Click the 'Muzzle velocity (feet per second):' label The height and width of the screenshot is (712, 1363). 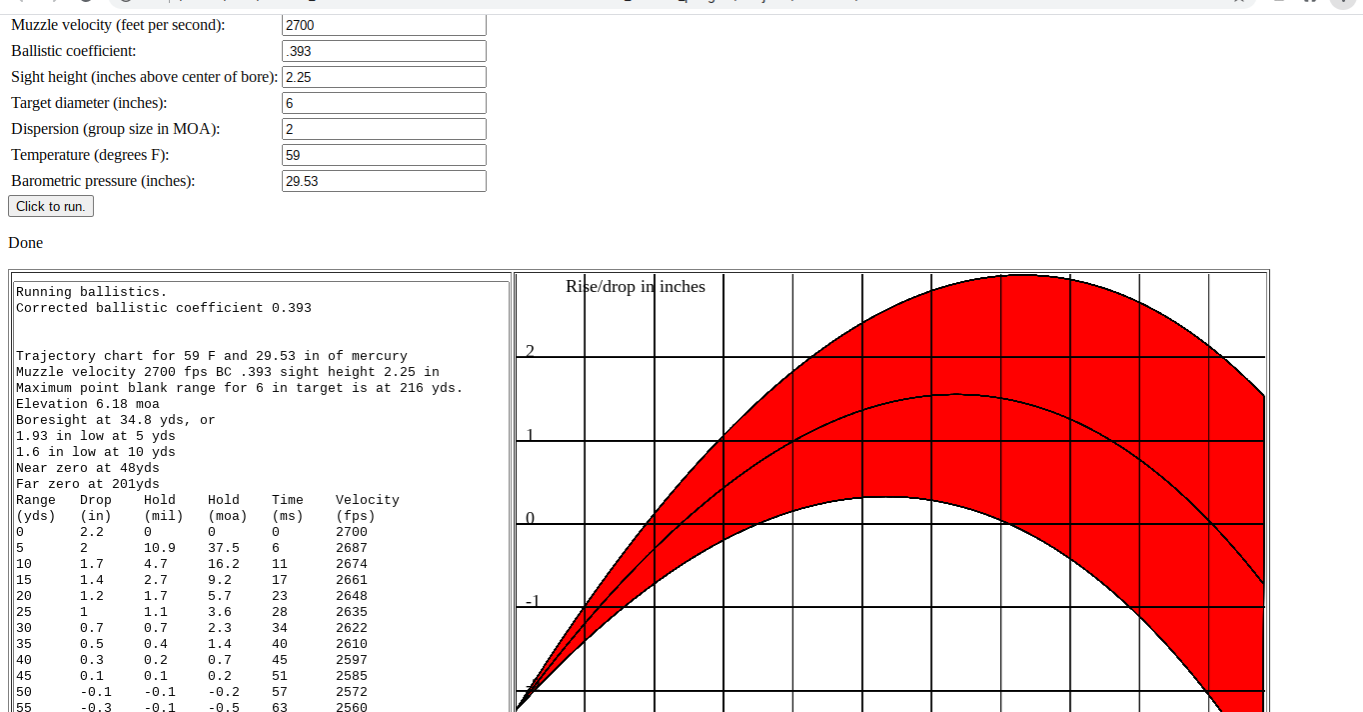(x=118, y=25)
